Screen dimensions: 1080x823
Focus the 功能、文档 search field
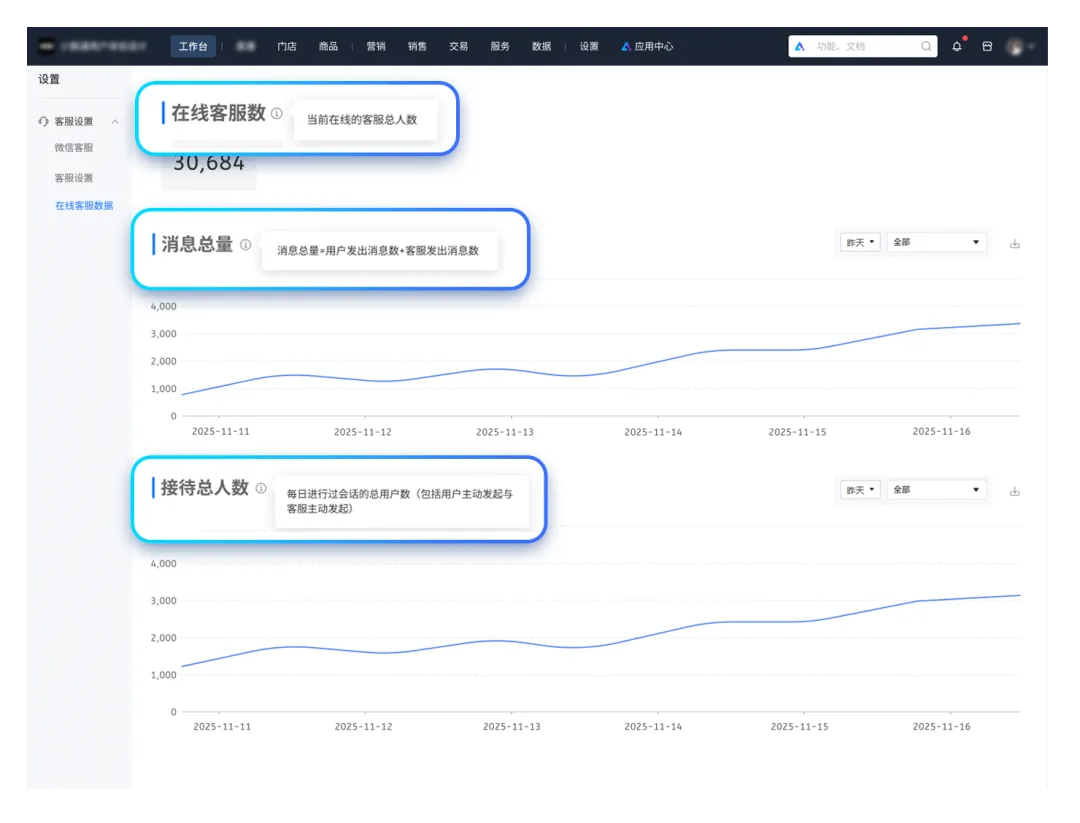click(862, 47)
